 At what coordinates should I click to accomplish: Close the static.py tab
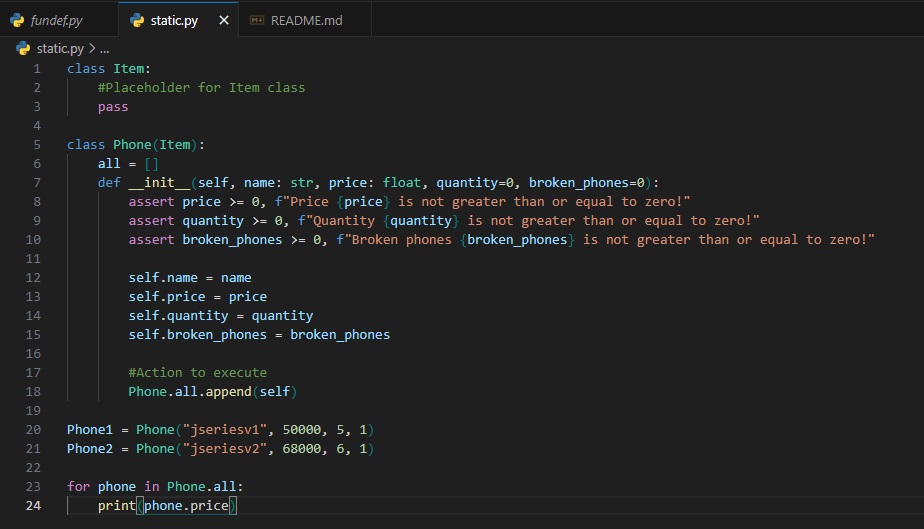224,20
